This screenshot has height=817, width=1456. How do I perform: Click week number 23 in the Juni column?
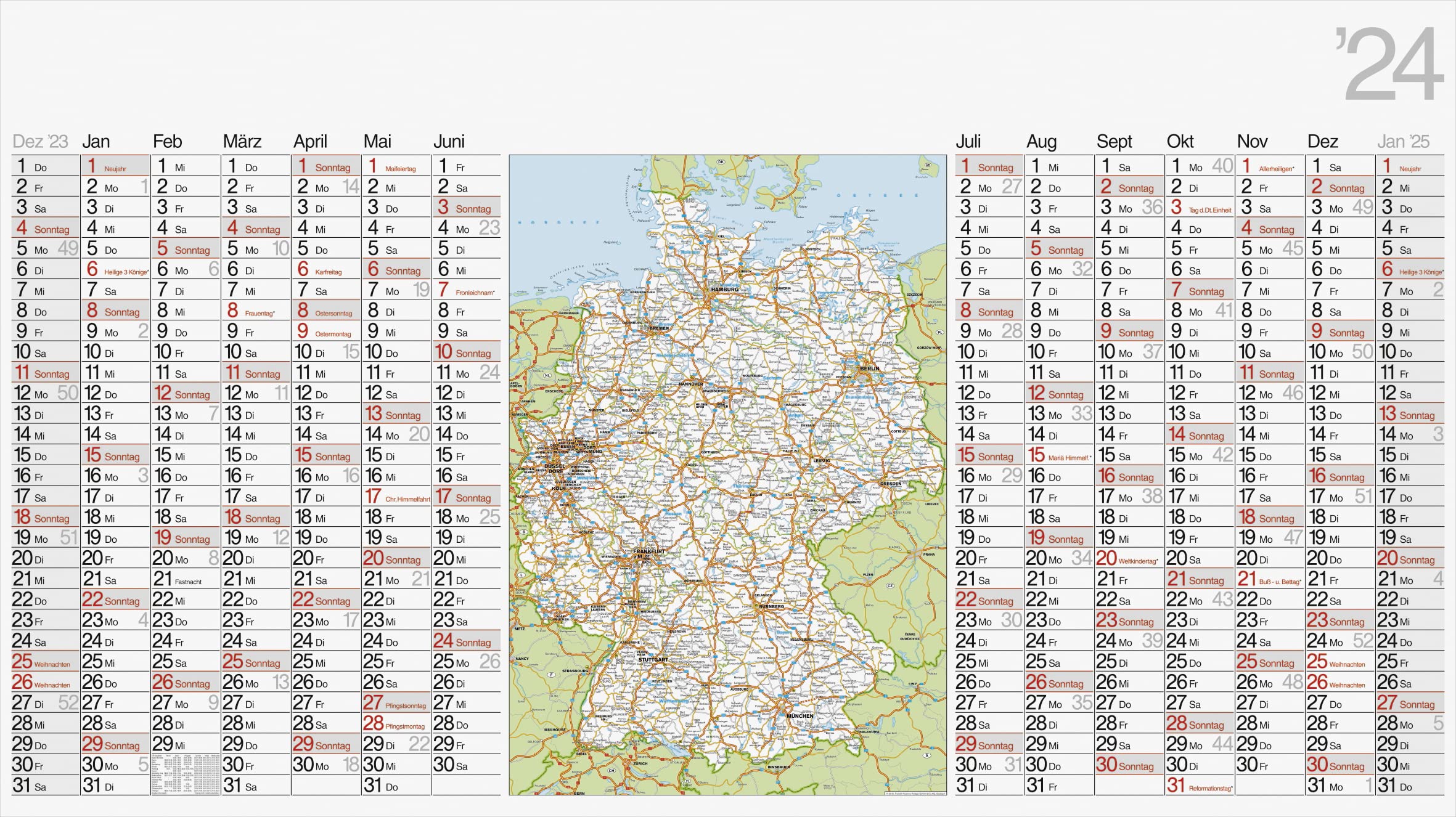pyautogui.click(x=489, y=227)
